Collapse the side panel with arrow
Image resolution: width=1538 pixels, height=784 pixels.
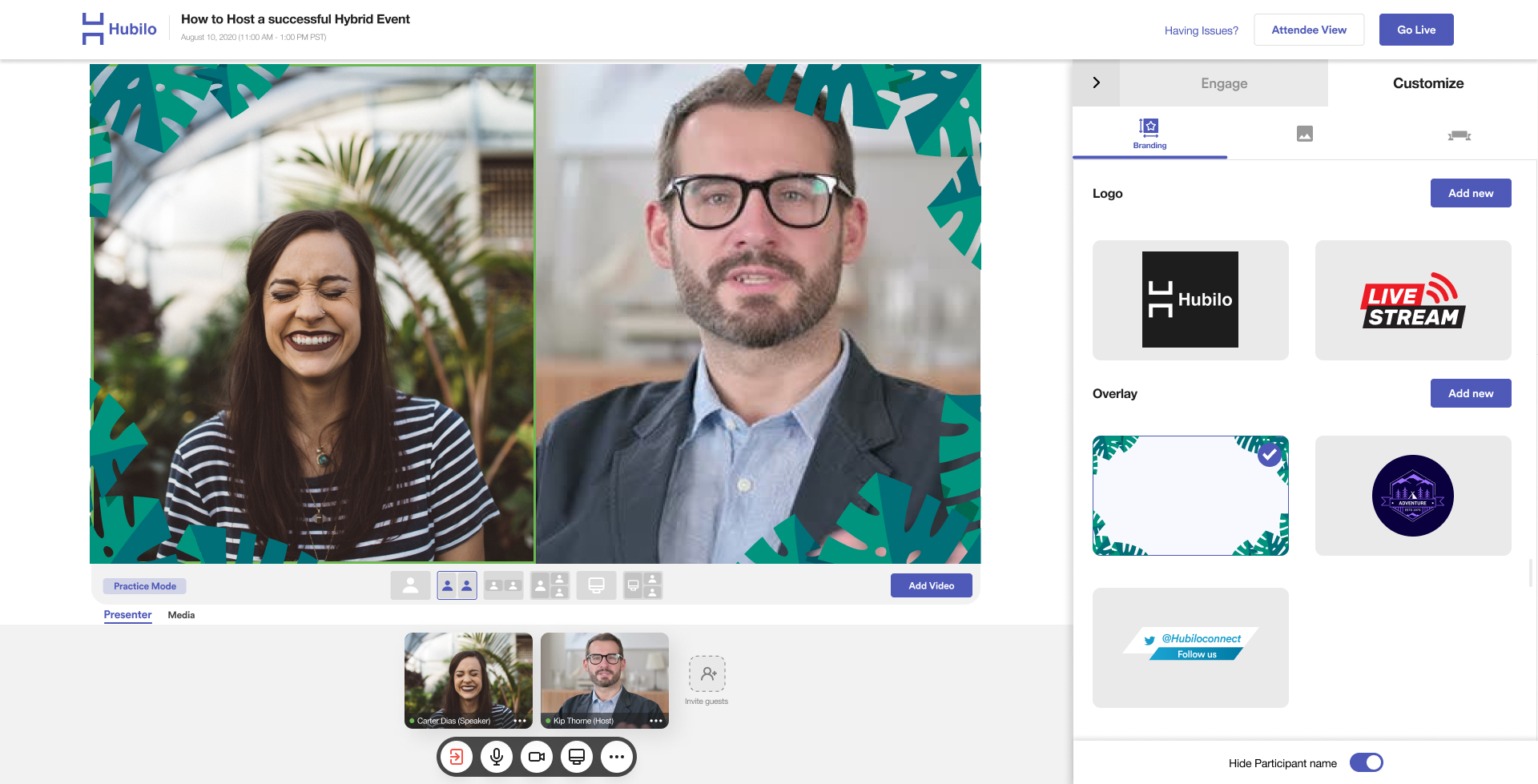tap(1097, 82)
